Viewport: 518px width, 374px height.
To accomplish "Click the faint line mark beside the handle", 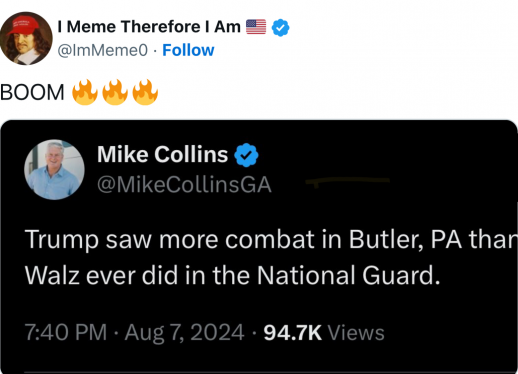I will (347, 181).
